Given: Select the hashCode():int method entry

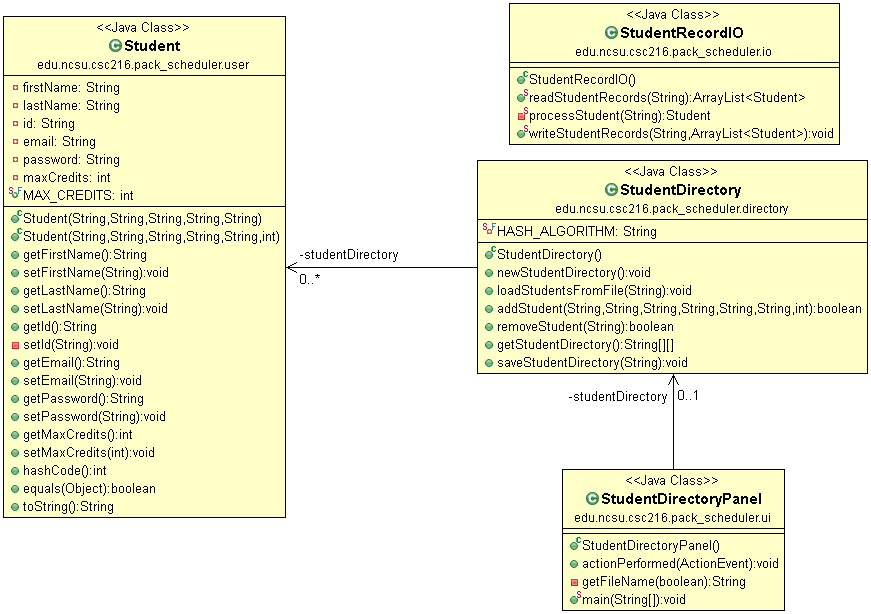Looking at the screenshot, I should 65,470.
